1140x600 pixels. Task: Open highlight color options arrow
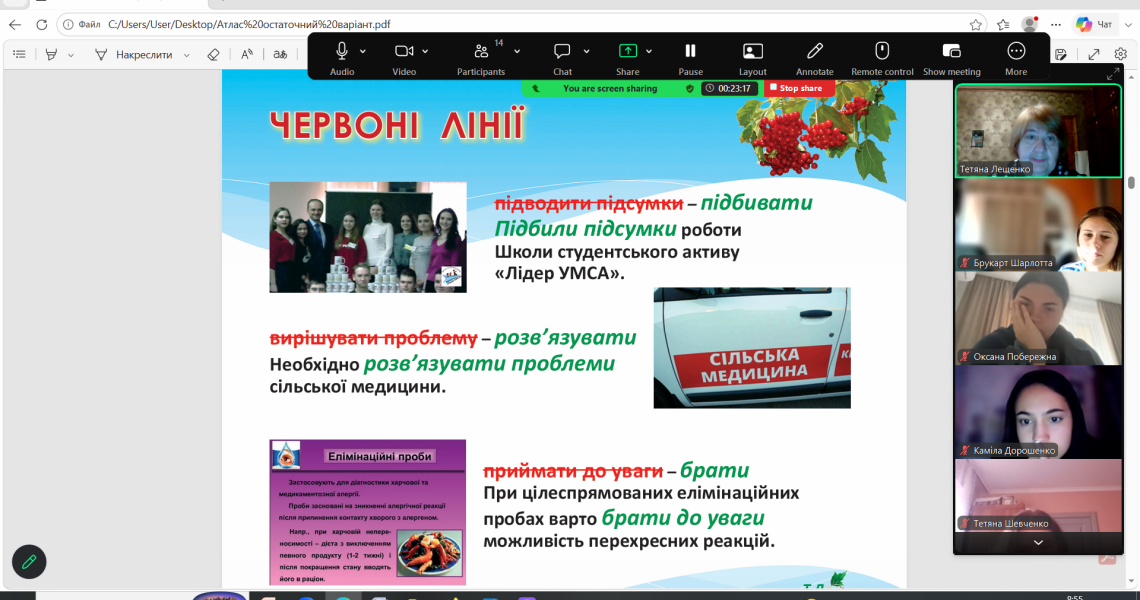coord(71,55)
